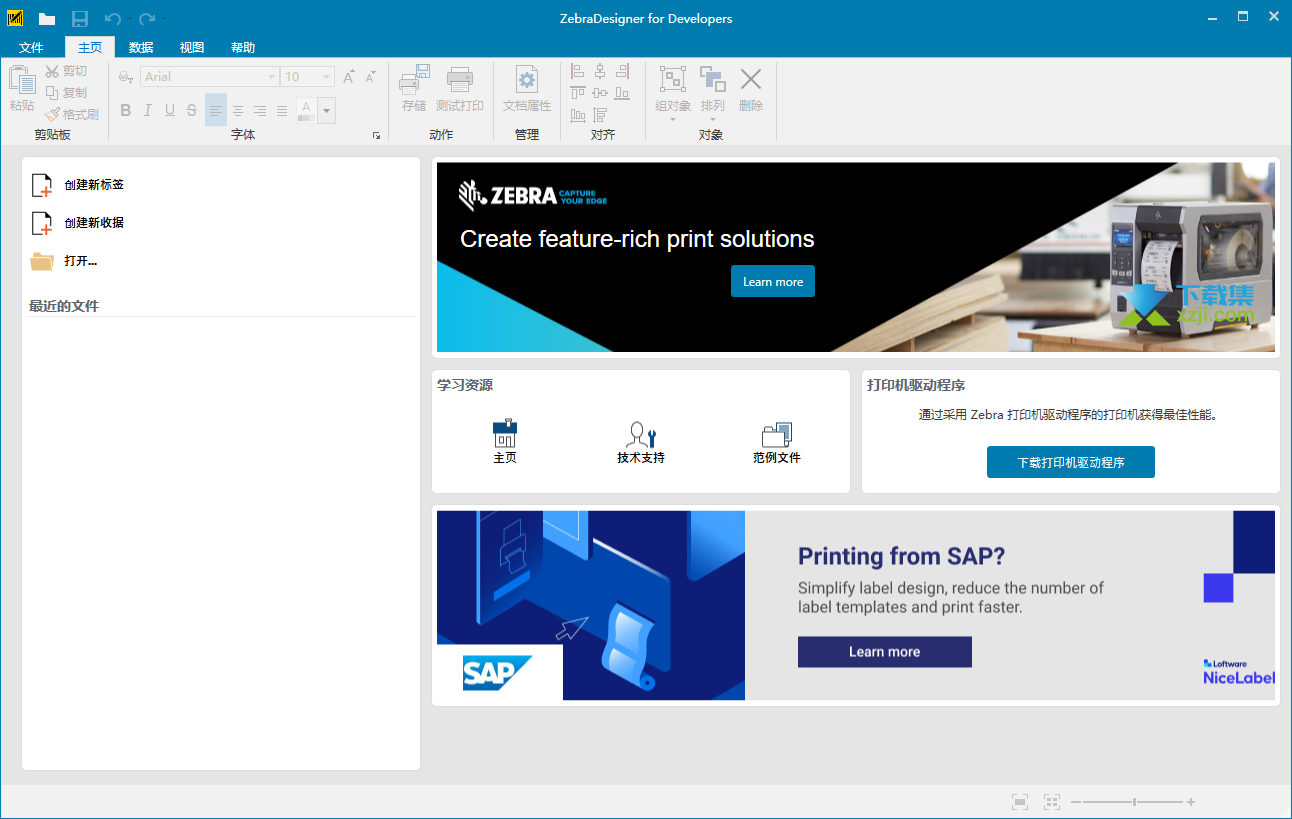The image size is (1292, 819).
Task: Open the 字体 group dialog launcher
Action: [x=377, y=136]
